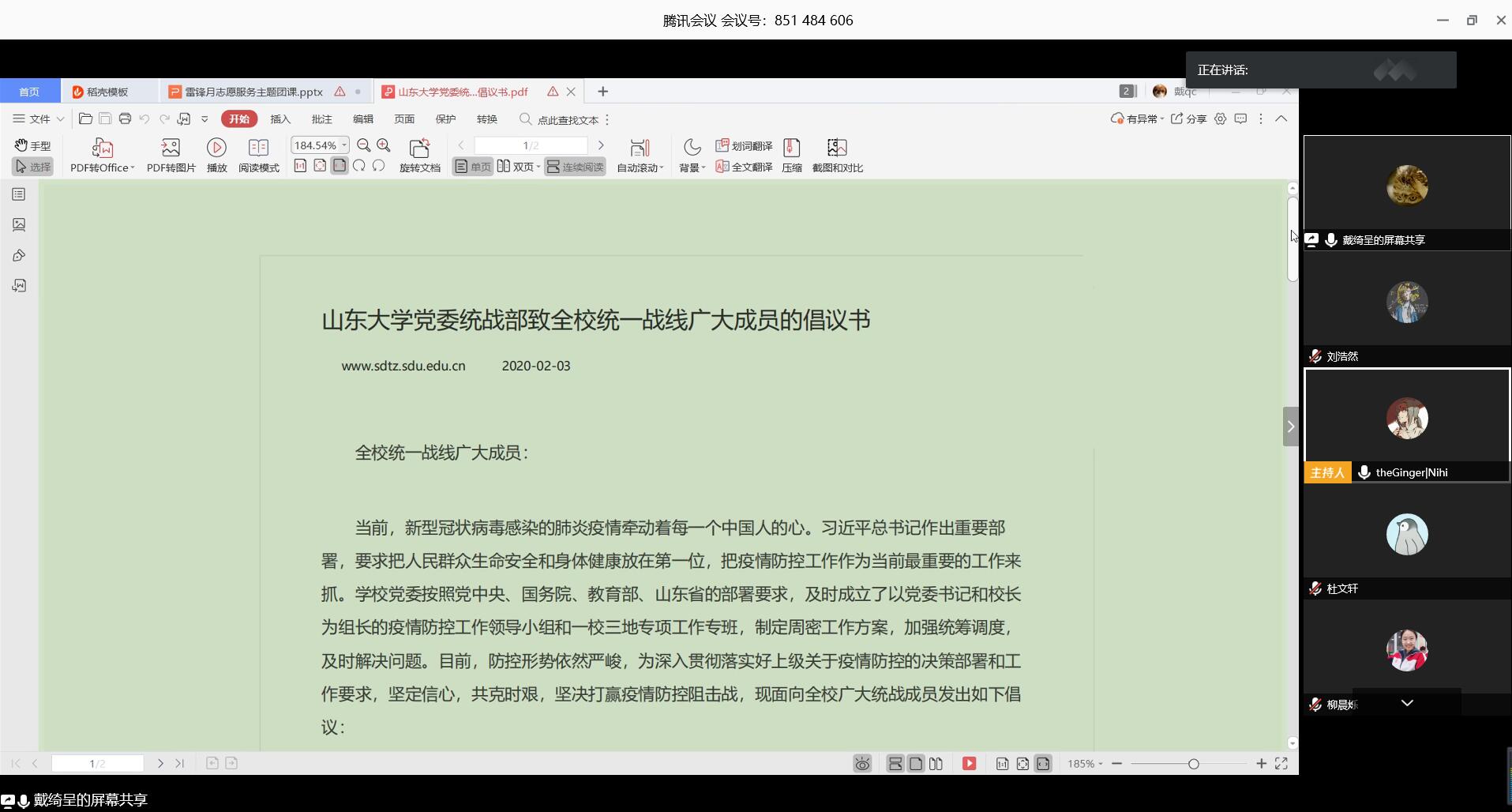Image resolution: width=1512 pixels, height=812 pixels.
Task: Start slideshow with the 播放 icon
Action: (x=216, y=148)
